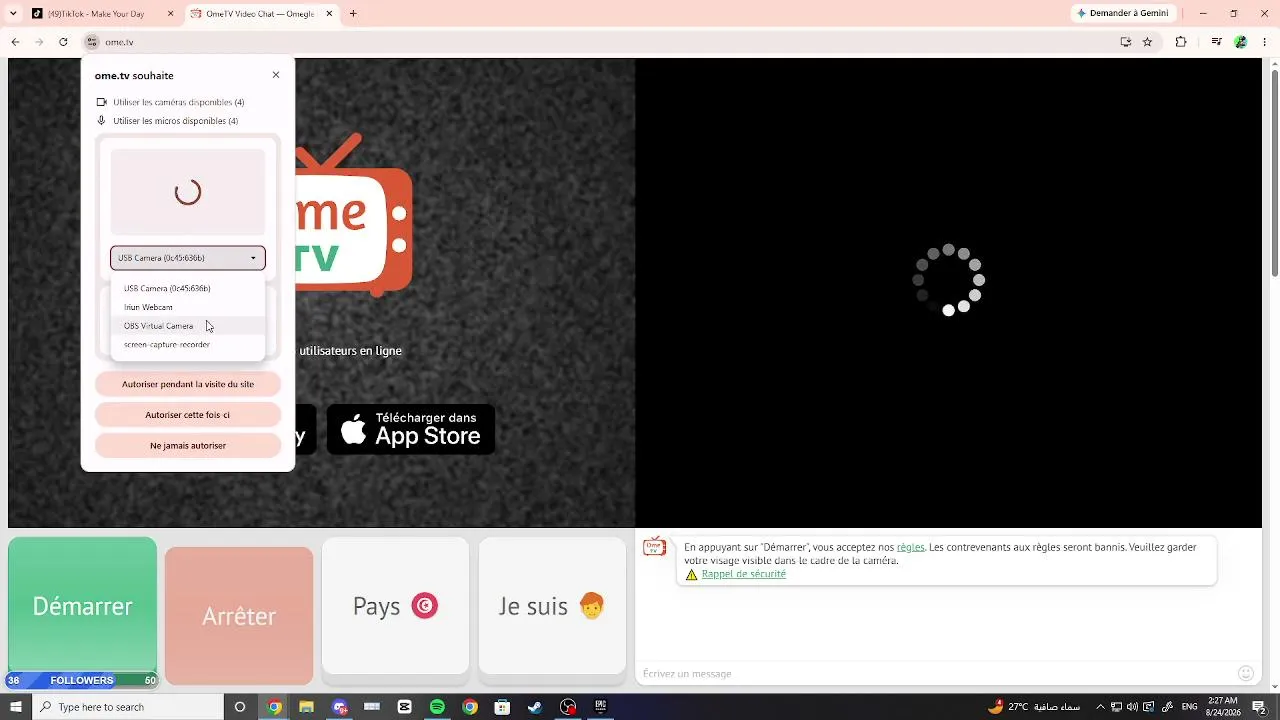Open the Chrome extensions puzzle icon
The image size is (1280, 720).
coord(1181,42)
